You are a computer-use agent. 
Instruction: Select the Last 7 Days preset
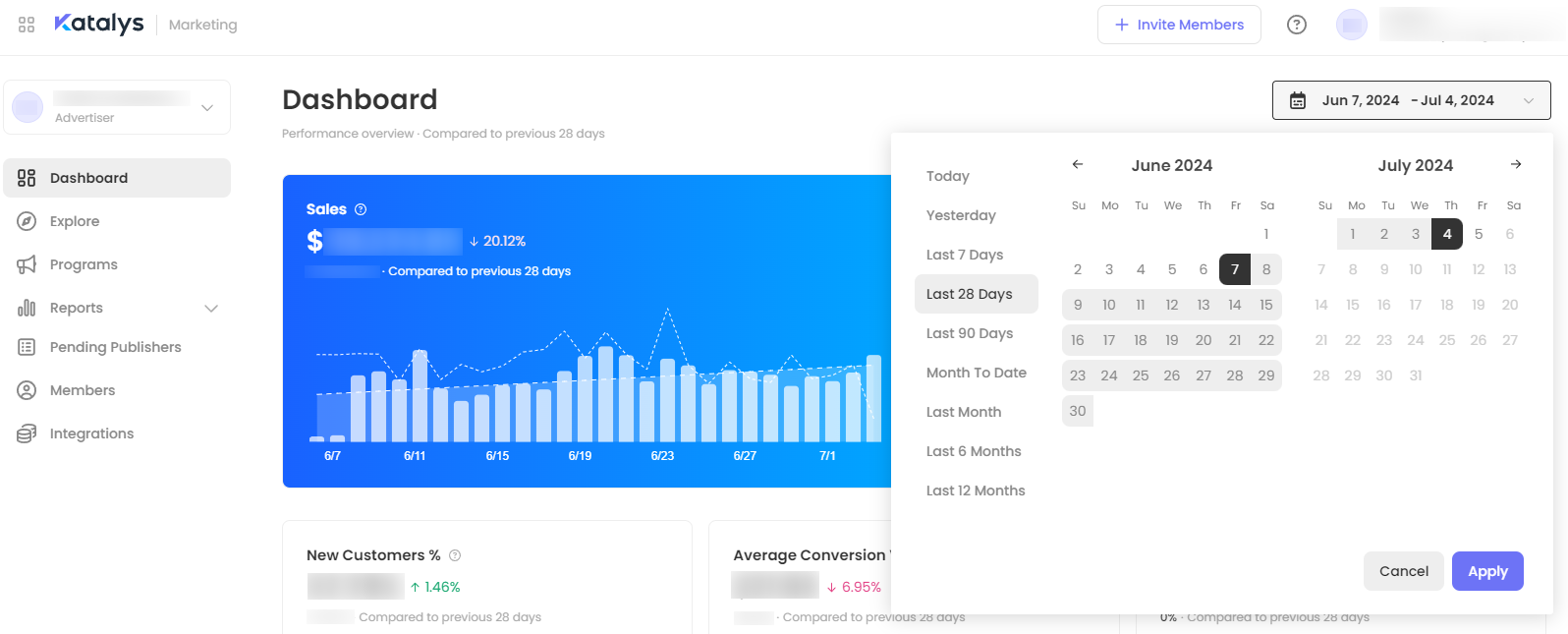click(965, 255)
